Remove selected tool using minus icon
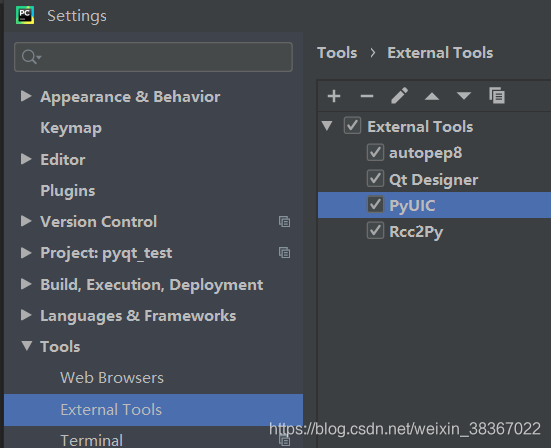Viewport: 551px width, 448px height. (367, 96)
